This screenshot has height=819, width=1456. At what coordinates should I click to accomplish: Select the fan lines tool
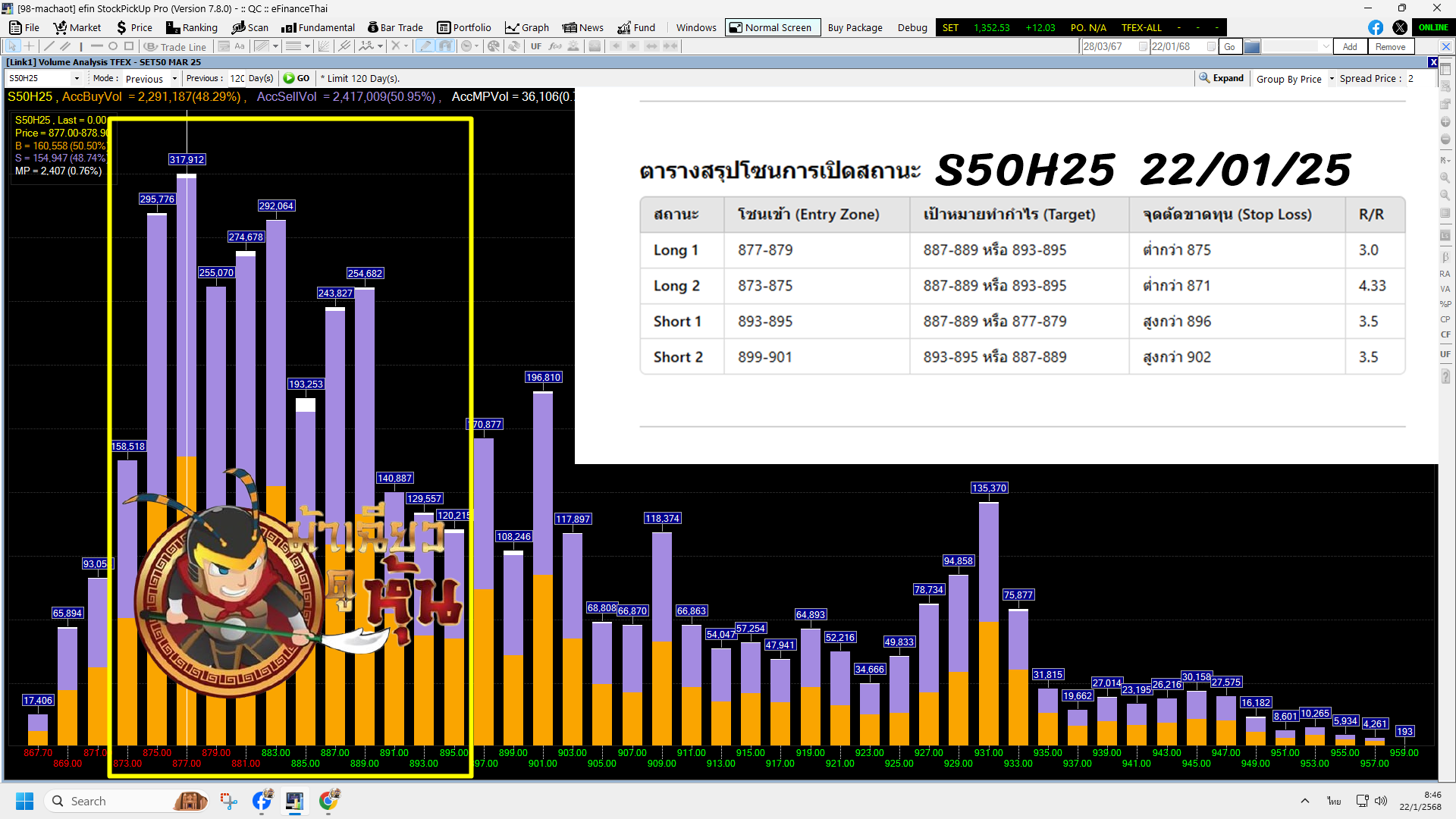325,46
